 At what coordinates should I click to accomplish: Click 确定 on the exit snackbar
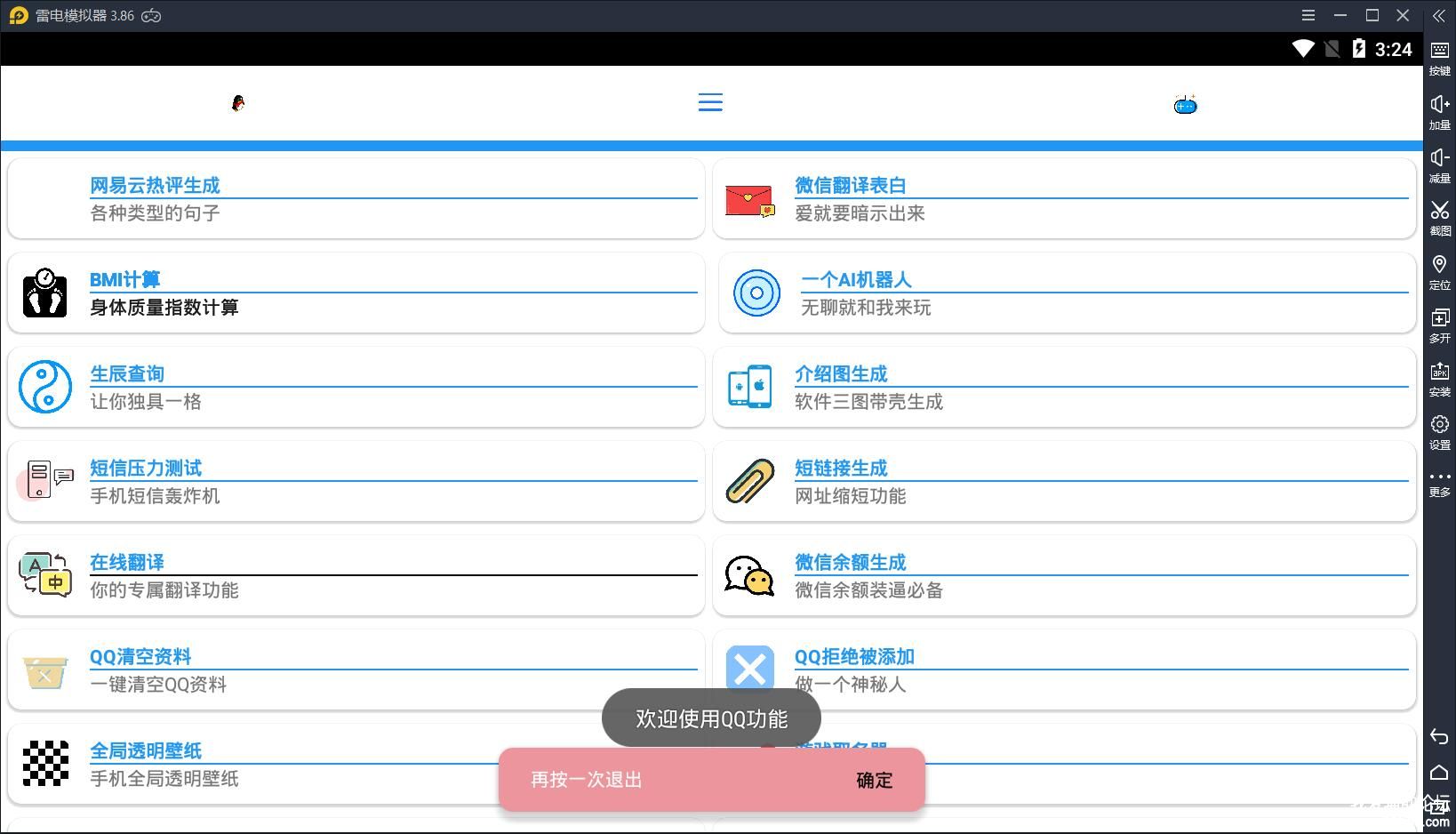[874, 780]
